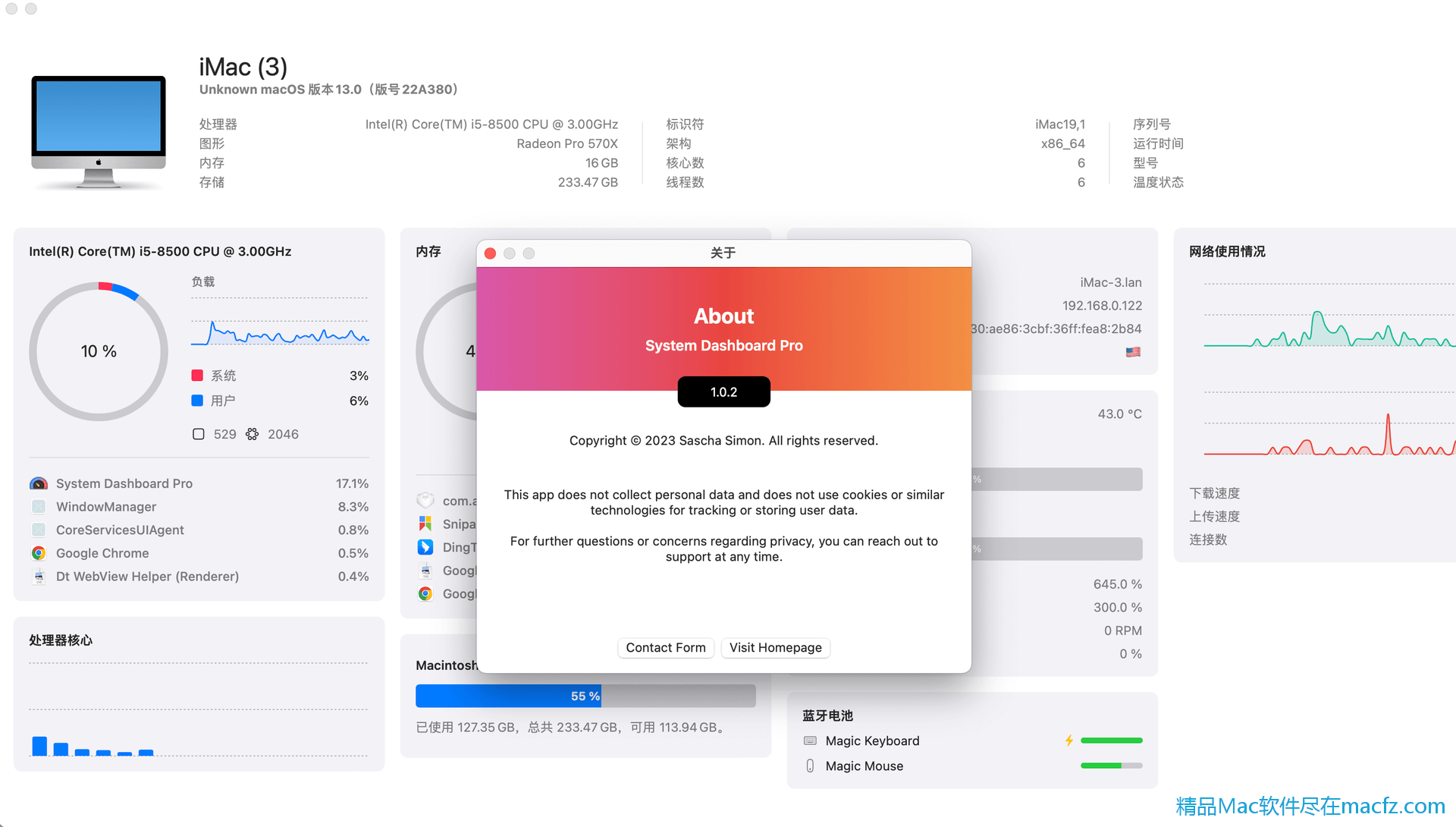1456x827 pixels.
Task: Click the Magic Mouse battery bar
Action: 1111,766
